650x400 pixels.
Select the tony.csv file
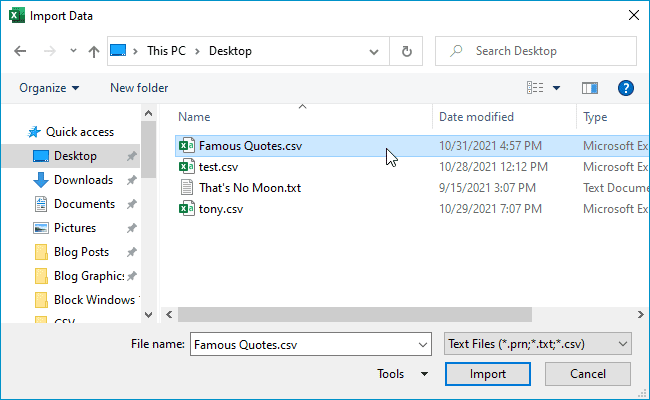[221, 209]
